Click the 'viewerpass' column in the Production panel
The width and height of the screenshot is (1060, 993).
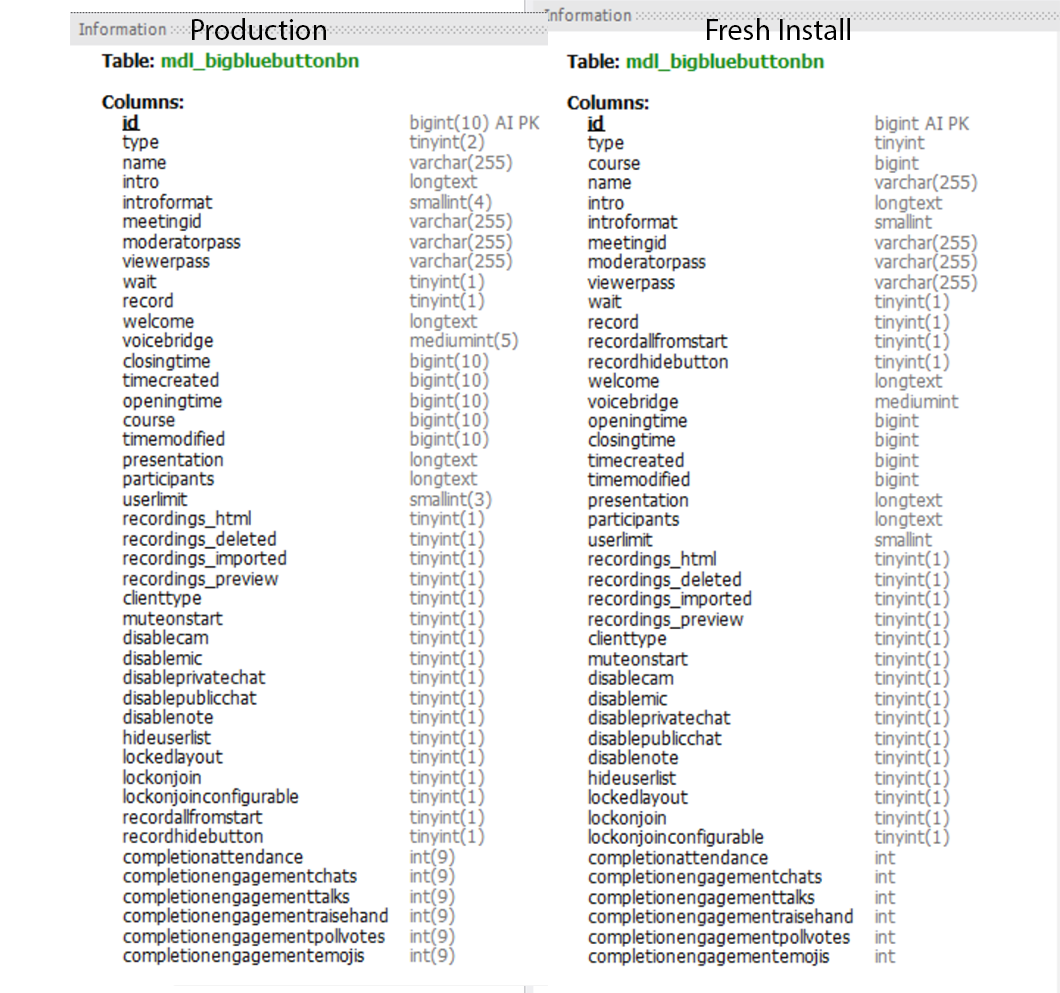(166, 262)
